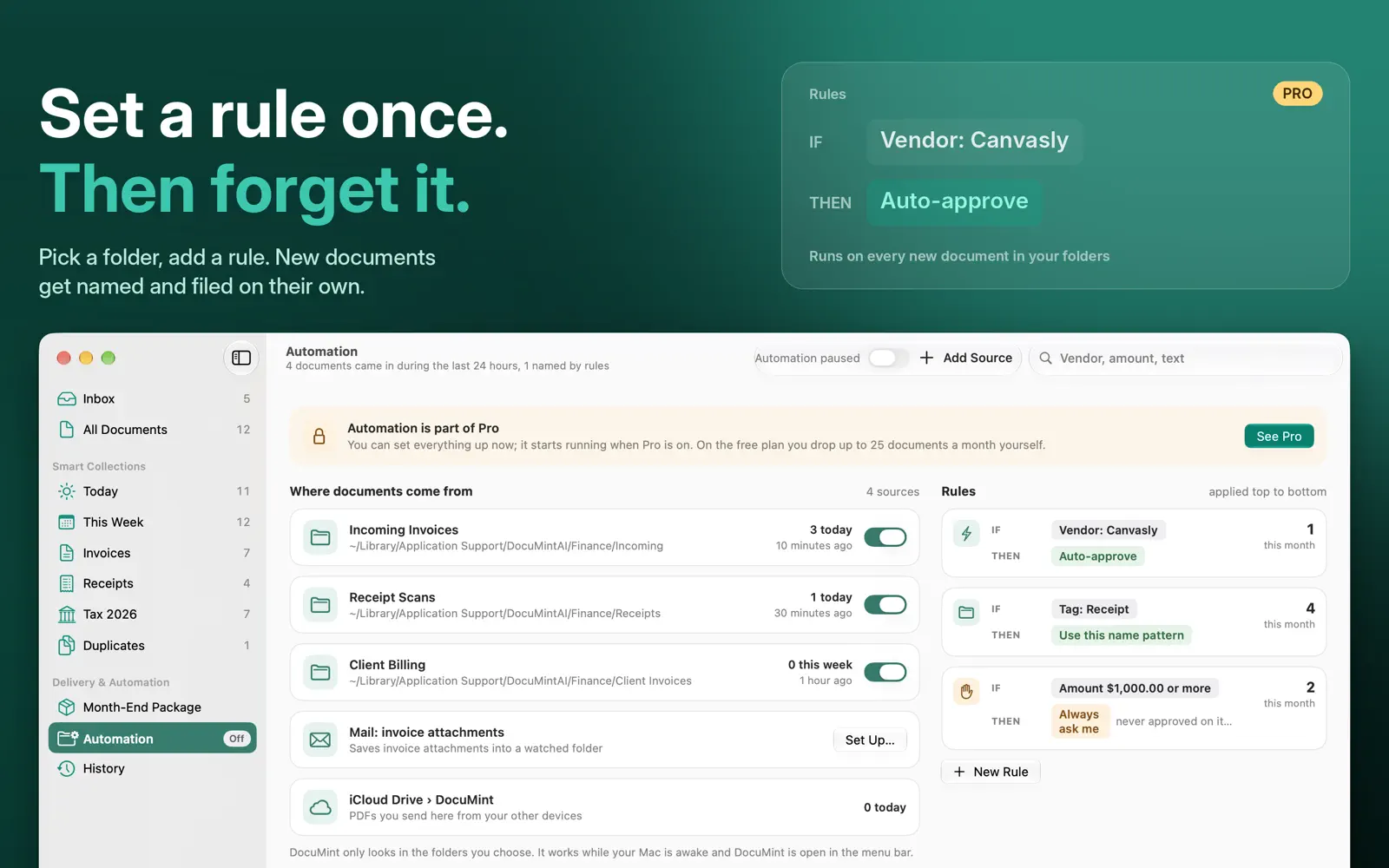Add a New Rule
The width and height of the screenshot is (1389, 868).
pyautogui.click(x=991, y=772)
